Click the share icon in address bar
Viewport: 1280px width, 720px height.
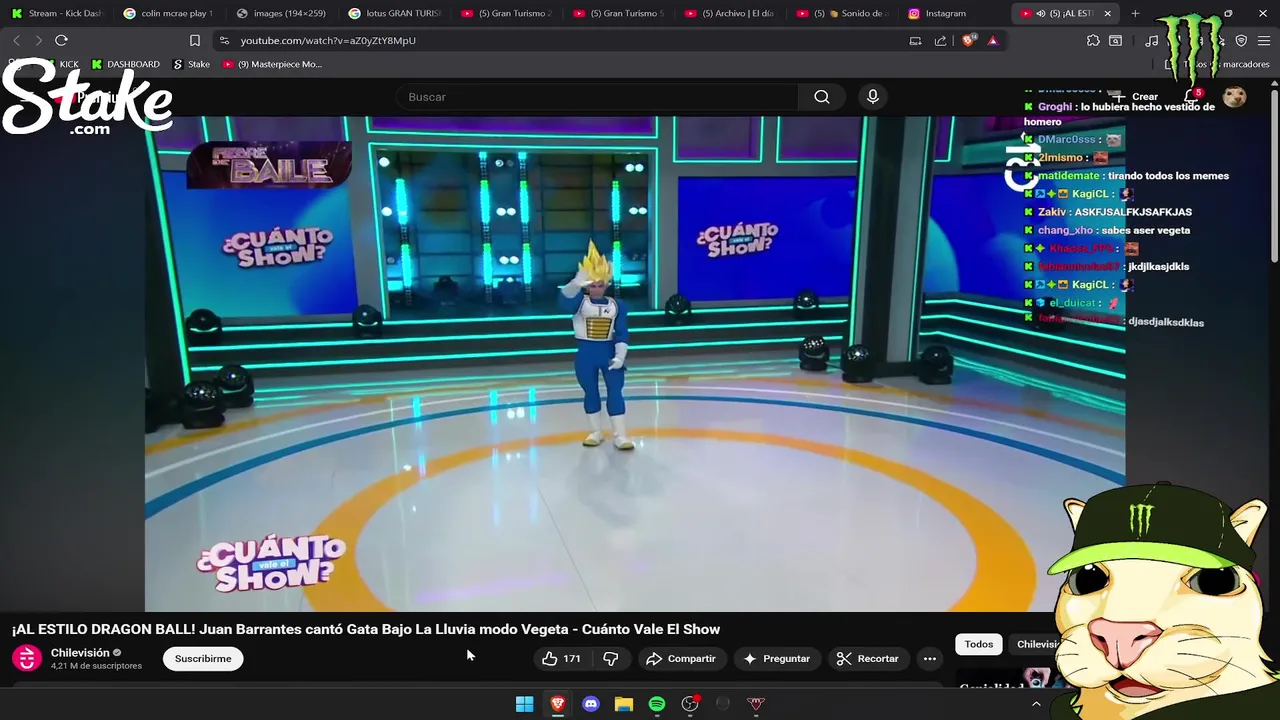pyautogui.click(x=940, y=40)
